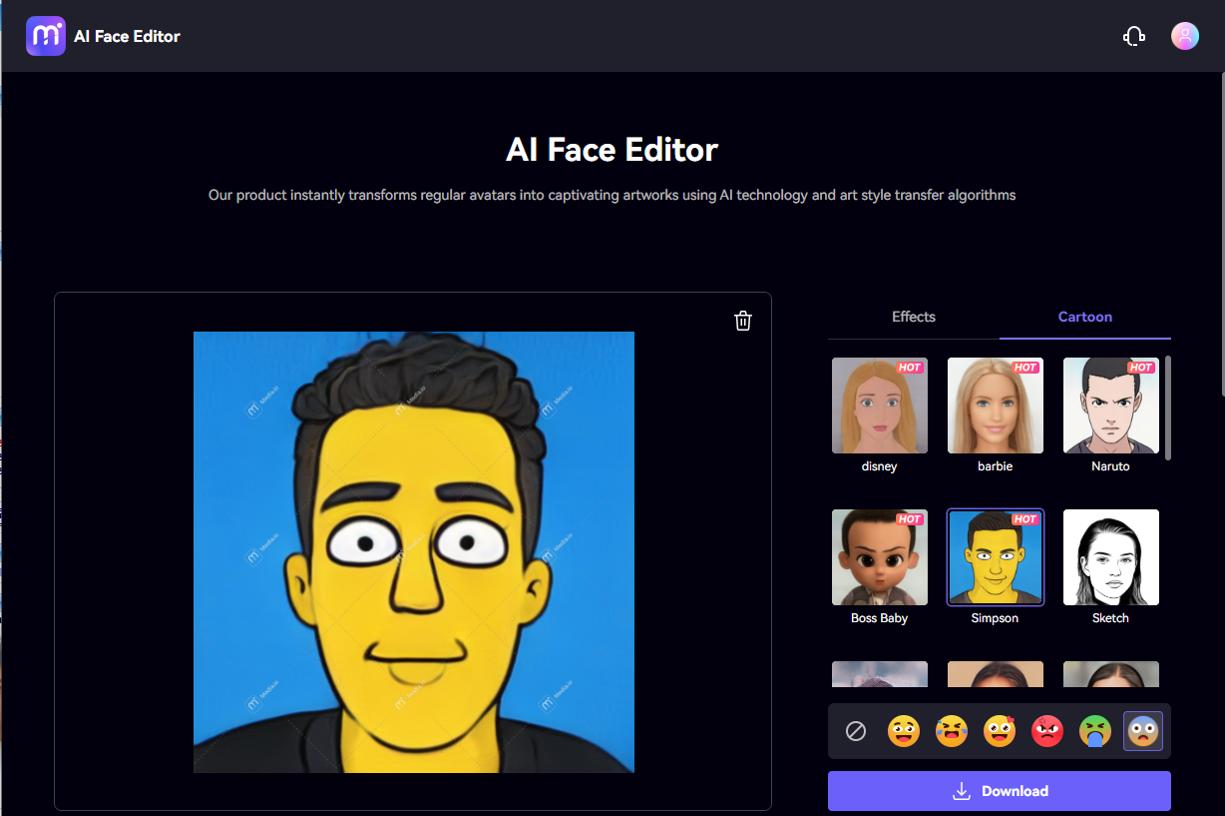
Task: Select the barbie style preset
Action: (995, 405)
